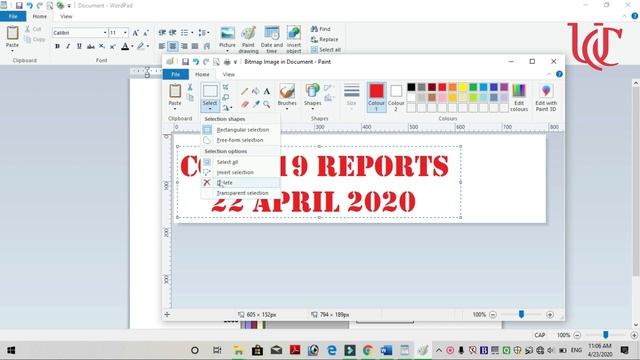Open Paint help via blue question mark
Image resolution: width=640 pixels, height=360 pixels.
point(559,74)
